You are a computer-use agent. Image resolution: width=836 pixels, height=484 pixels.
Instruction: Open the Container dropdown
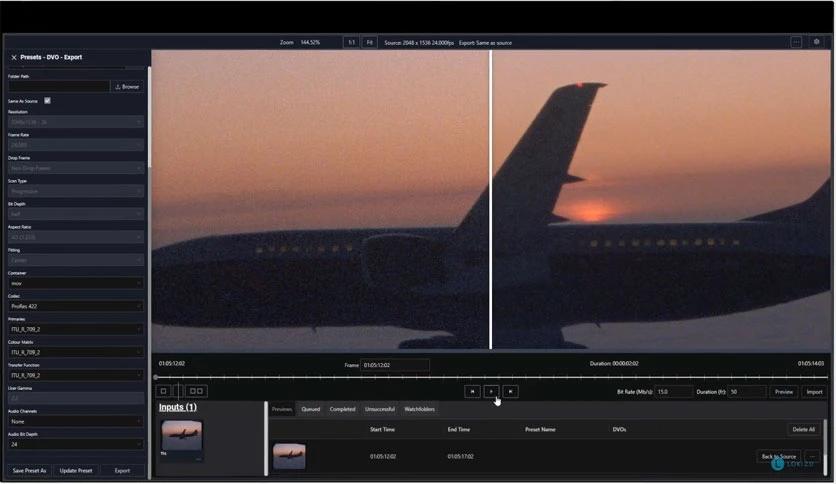(76, 283)
